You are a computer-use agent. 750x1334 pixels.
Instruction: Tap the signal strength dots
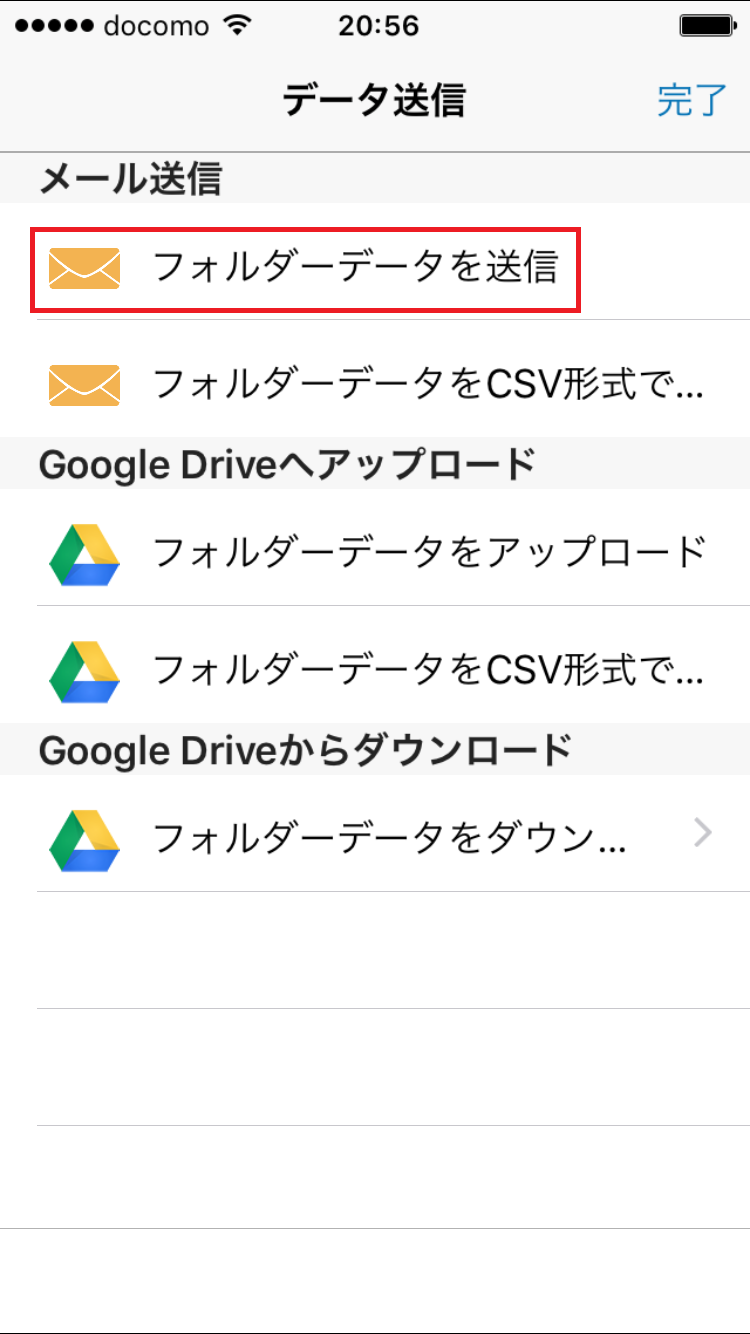54,25
